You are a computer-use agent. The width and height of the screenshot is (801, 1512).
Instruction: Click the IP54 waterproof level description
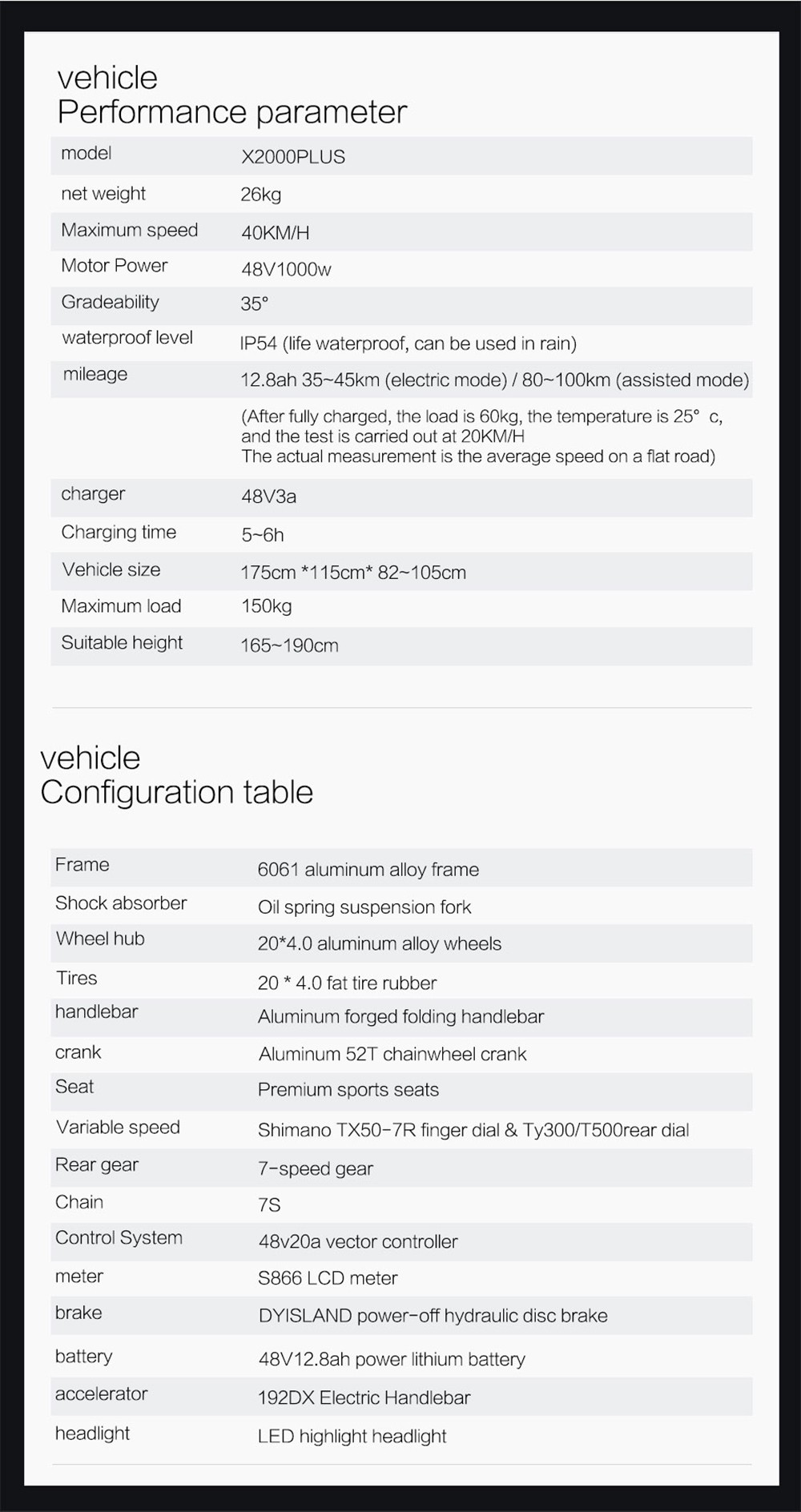click(408, 344)
